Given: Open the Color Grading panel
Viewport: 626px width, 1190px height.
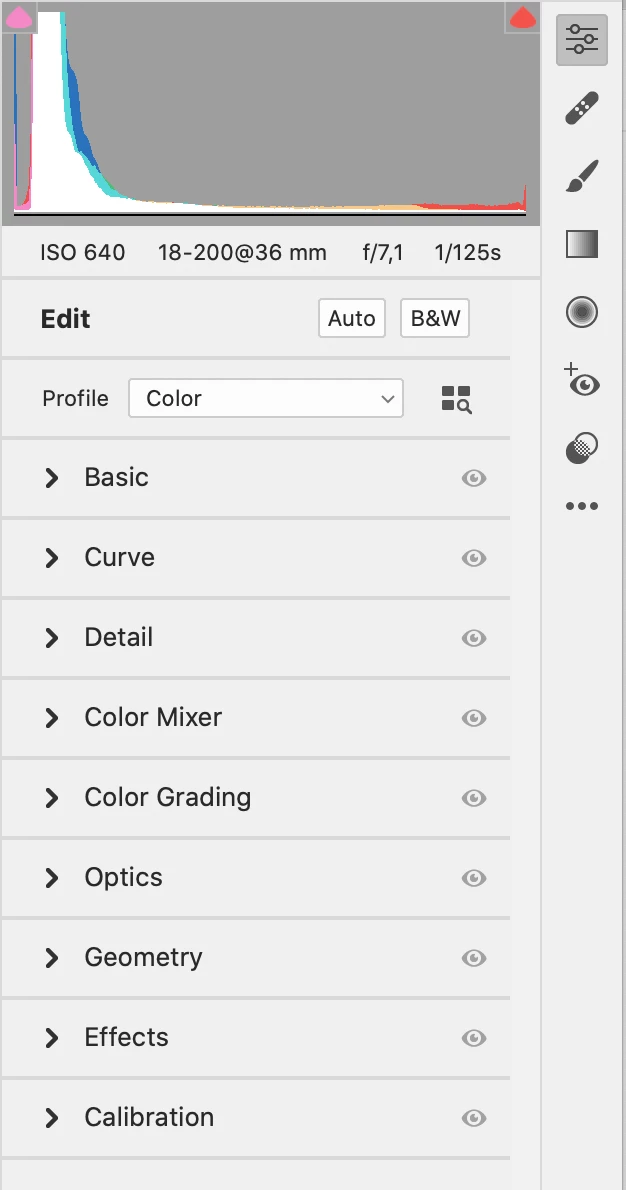Looking at the screenshot, I should coord(167,798).
